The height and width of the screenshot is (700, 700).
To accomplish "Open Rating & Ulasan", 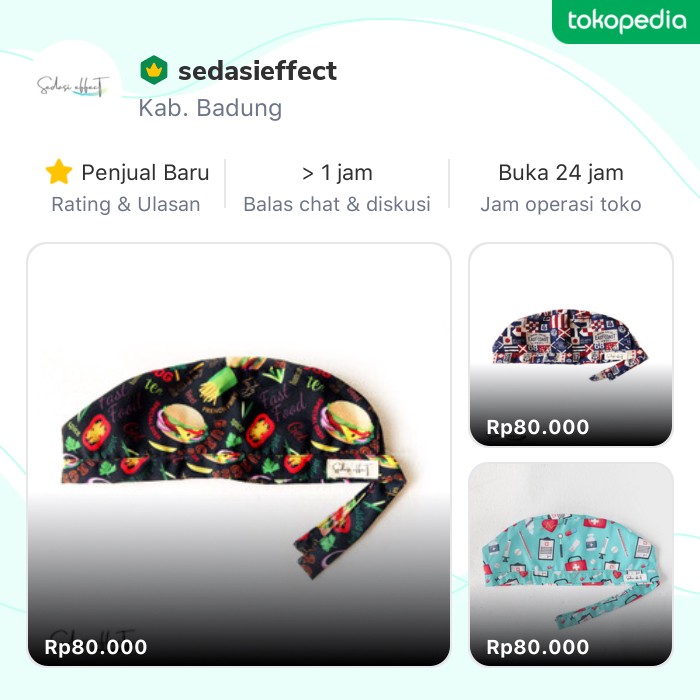I will (x=126, y=204).
